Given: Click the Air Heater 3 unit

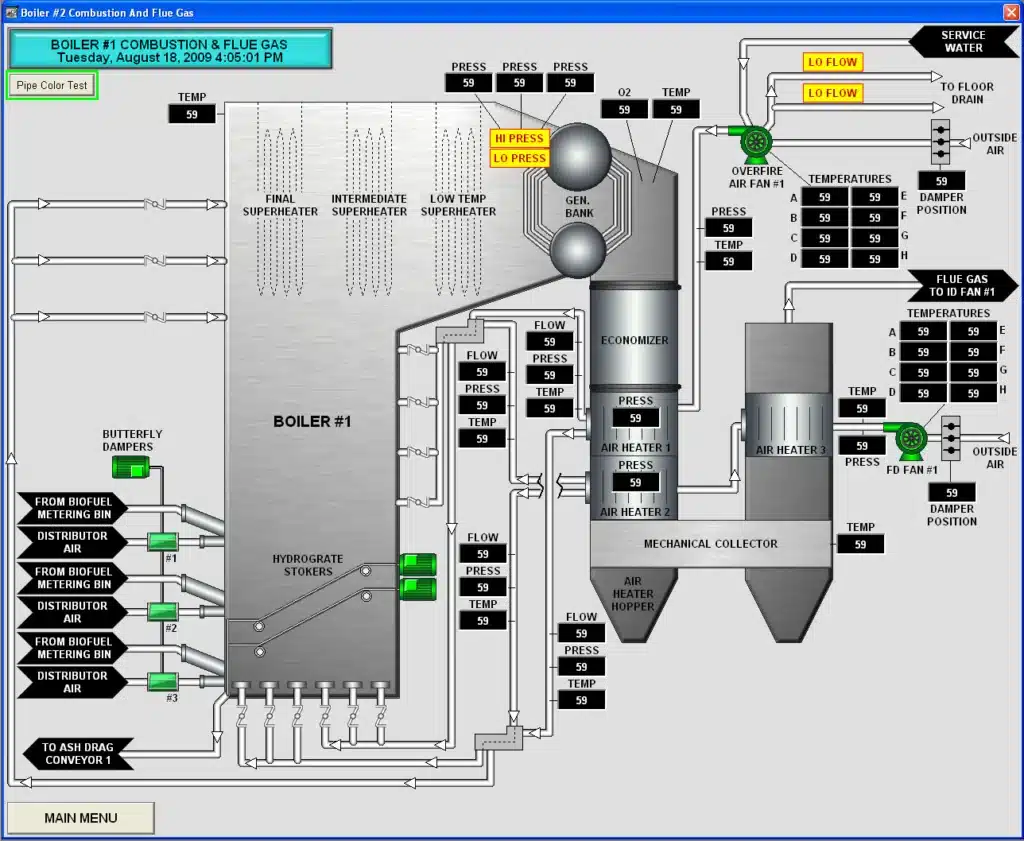Looking at the screenshot, I should pos(788,424).
